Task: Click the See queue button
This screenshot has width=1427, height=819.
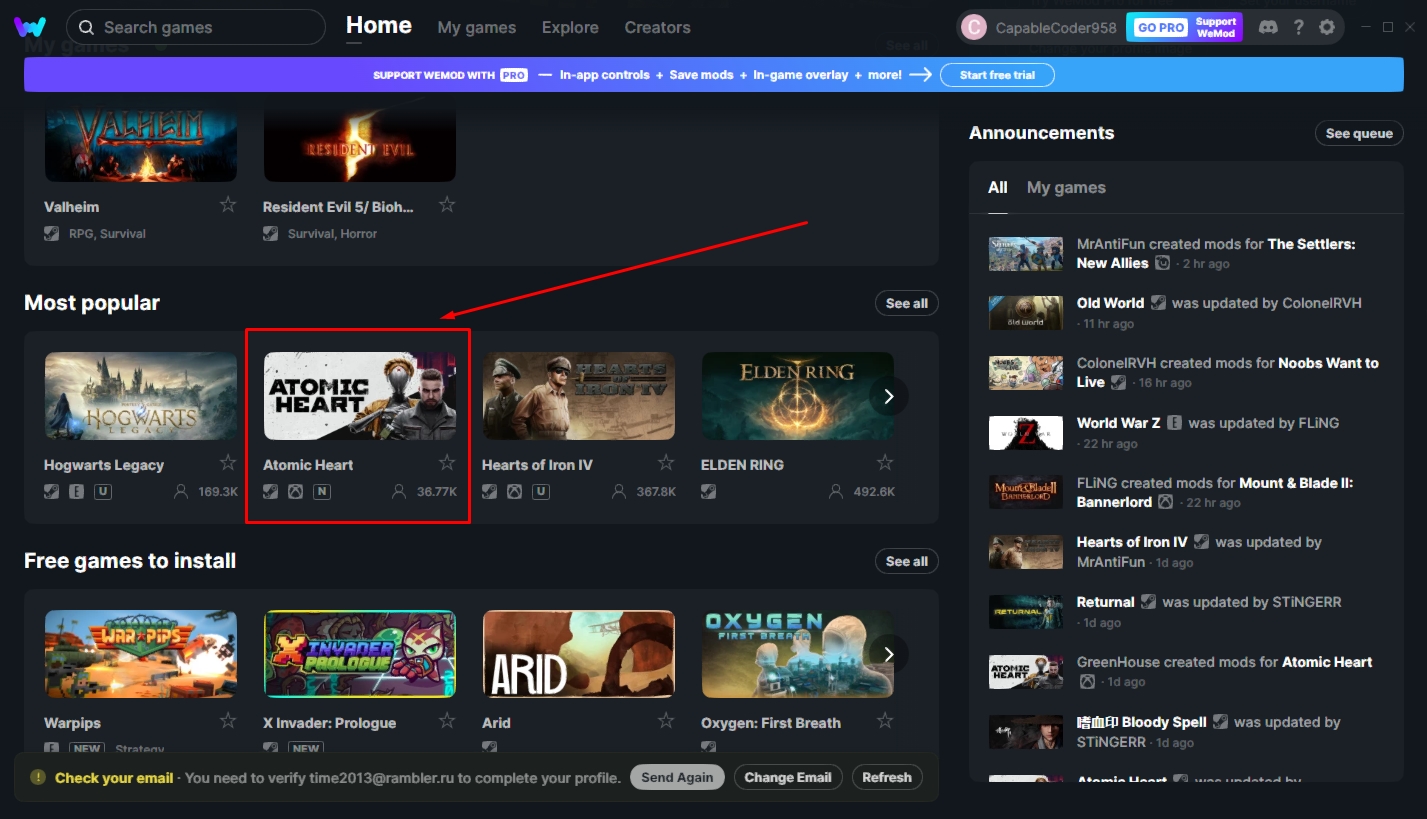Action: point(1359,134)
